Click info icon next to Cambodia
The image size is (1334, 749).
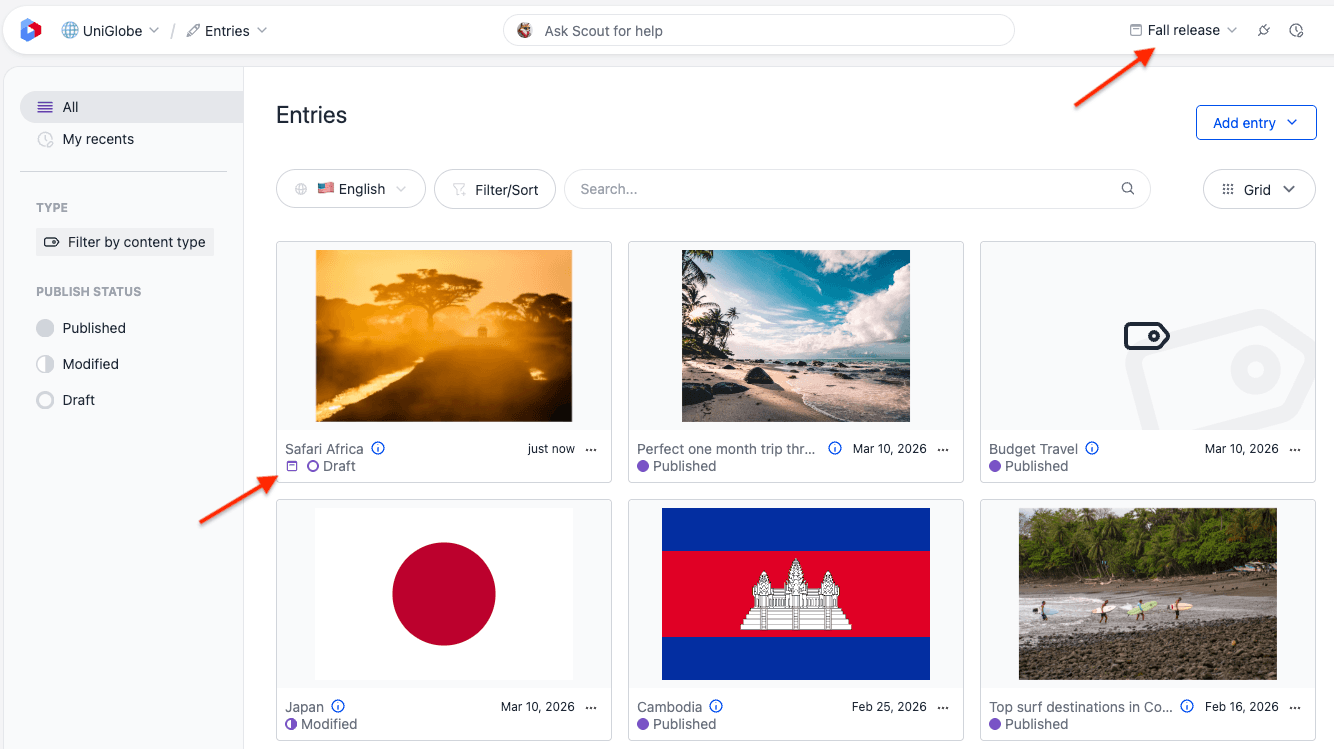716,706
